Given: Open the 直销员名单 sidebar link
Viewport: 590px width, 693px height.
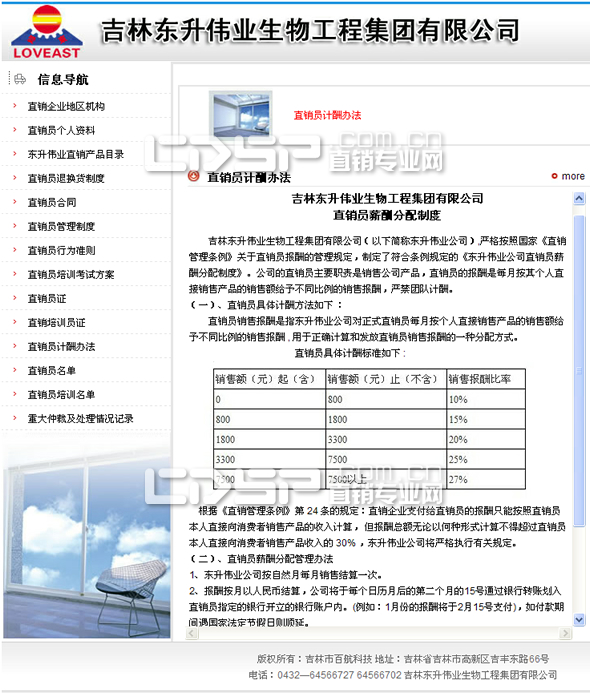Looking at the screenshot, I should pyautogui.click(x=52, y=370).
